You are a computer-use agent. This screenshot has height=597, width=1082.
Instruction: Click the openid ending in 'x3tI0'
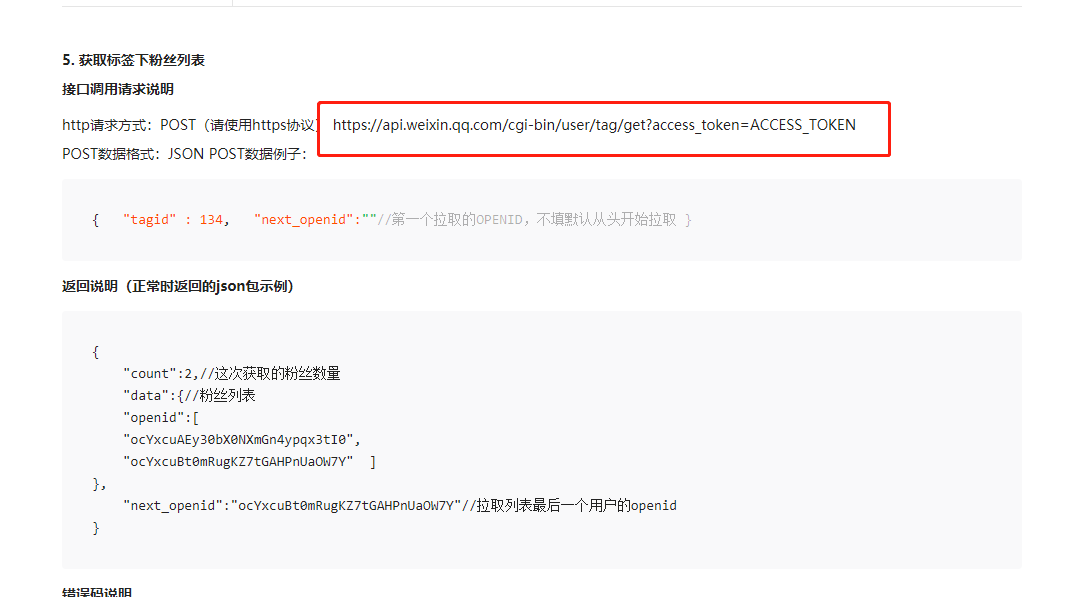pyautogui.click(x=242, y=440)
